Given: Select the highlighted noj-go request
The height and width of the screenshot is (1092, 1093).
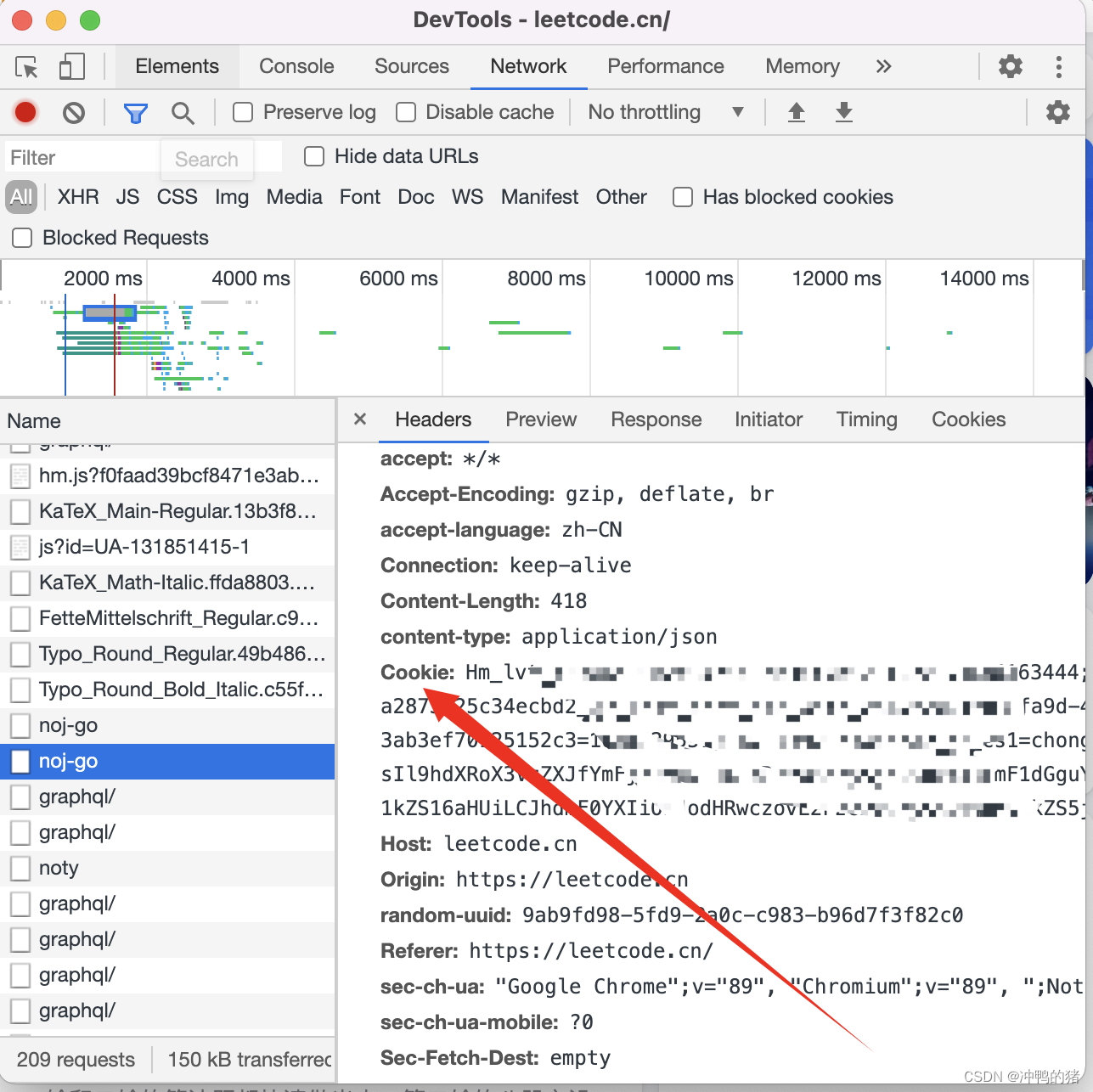Looking at the screenshot, I should (167, 761).
